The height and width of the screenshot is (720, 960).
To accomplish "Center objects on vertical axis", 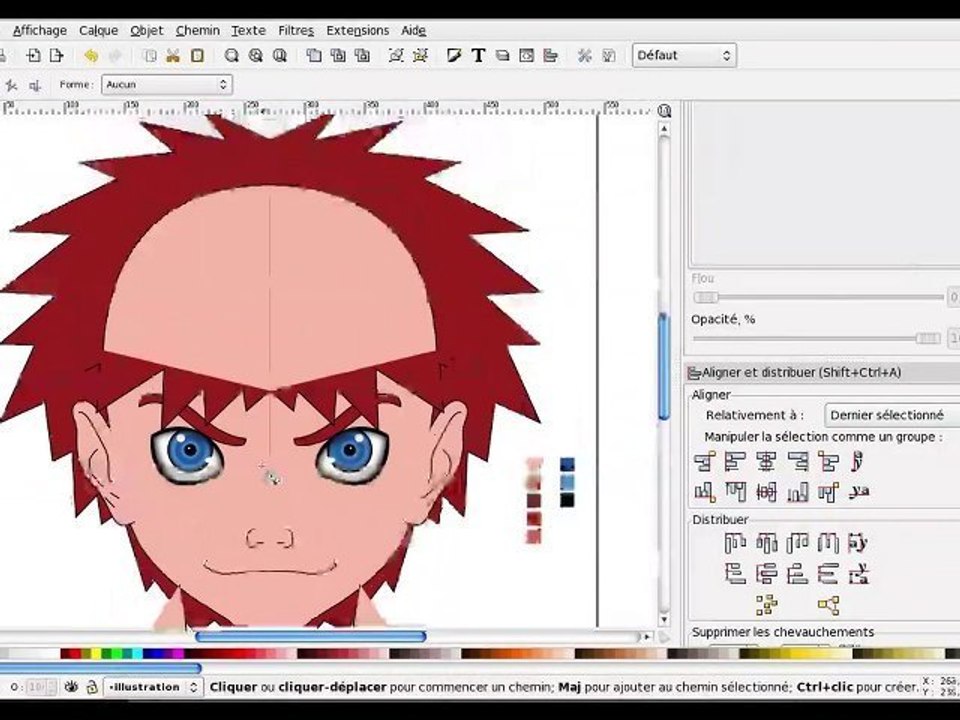I will point(766,461).
